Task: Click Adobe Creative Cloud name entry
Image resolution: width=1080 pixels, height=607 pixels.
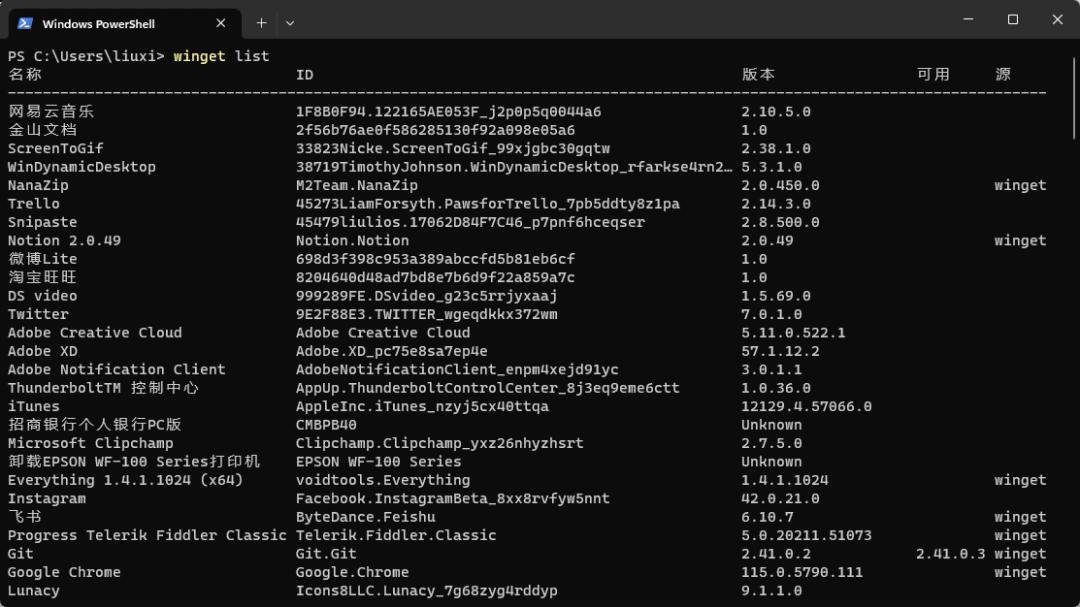Action: coord(95,333)
